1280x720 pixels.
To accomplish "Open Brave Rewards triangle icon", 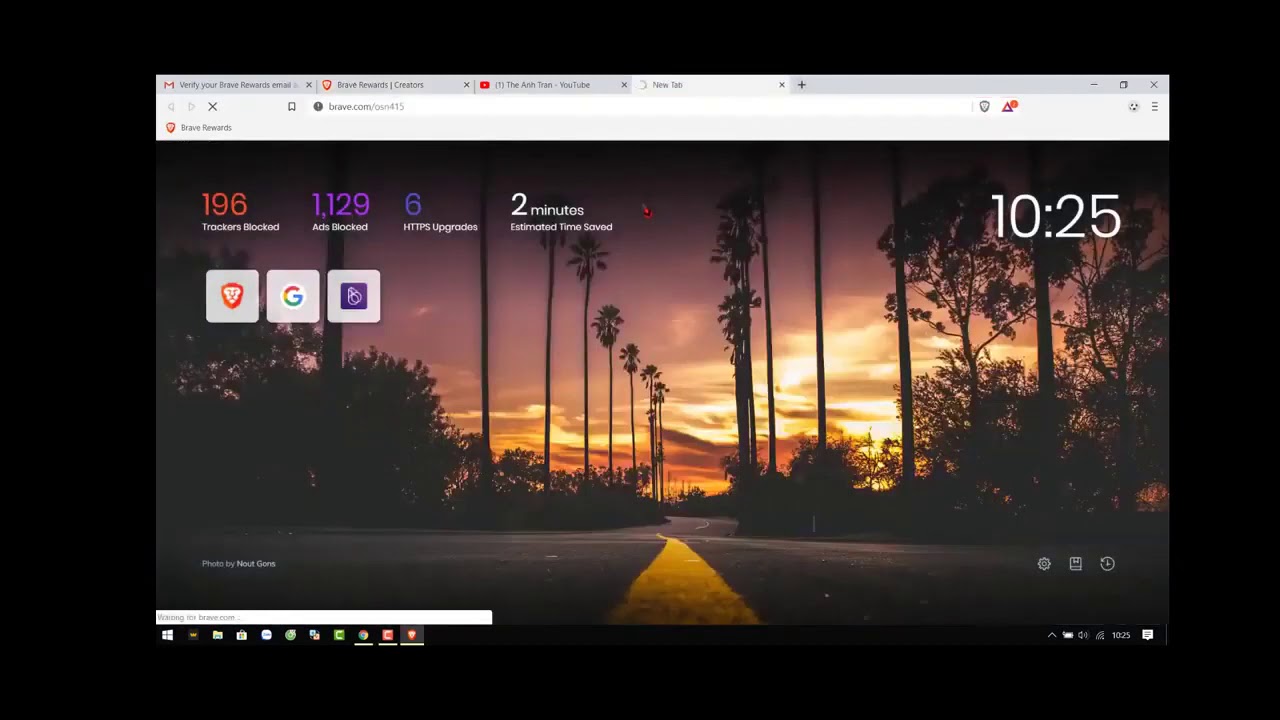I will (1008, 106).
